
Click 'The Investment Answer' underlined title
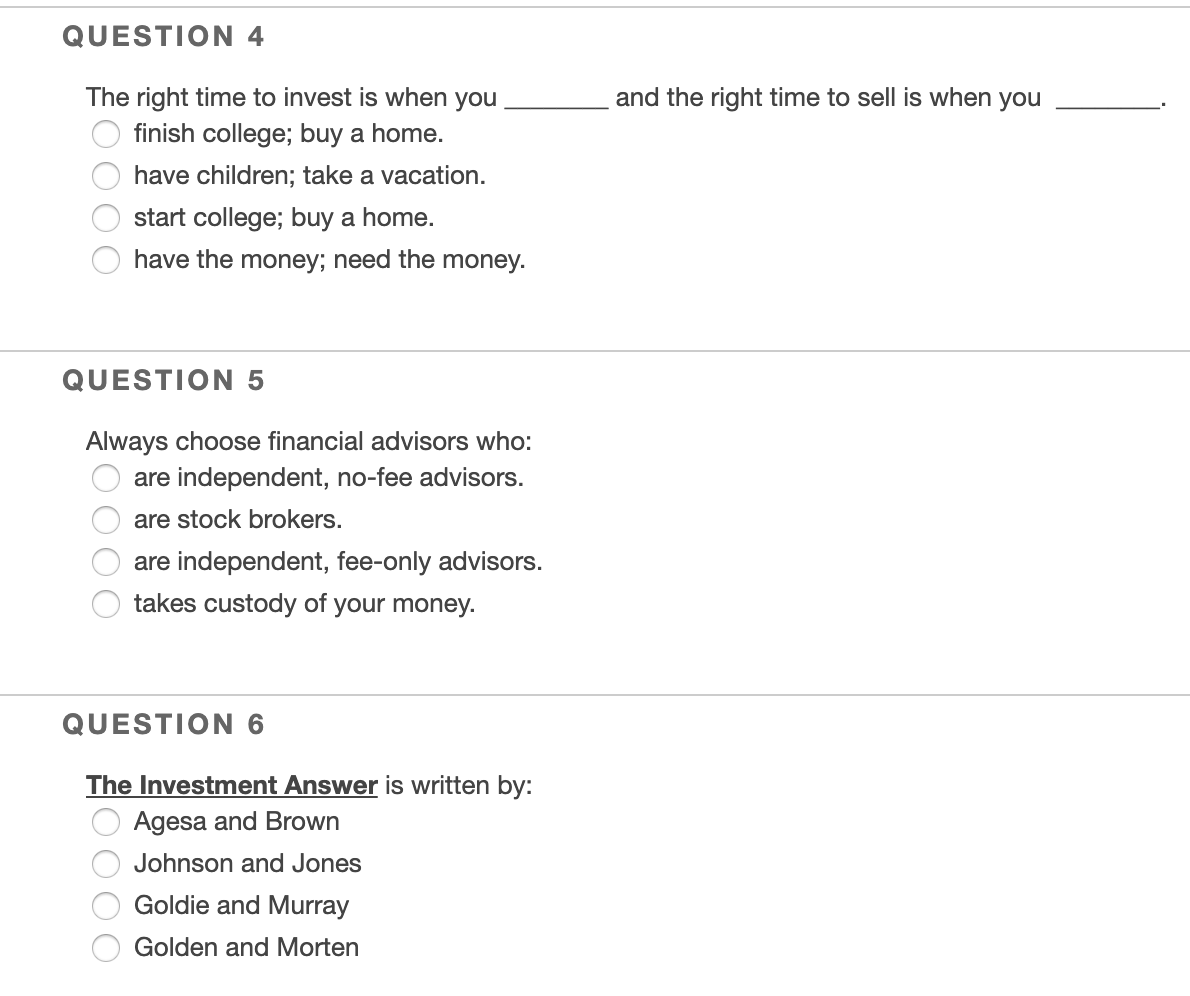click(231, 785)
